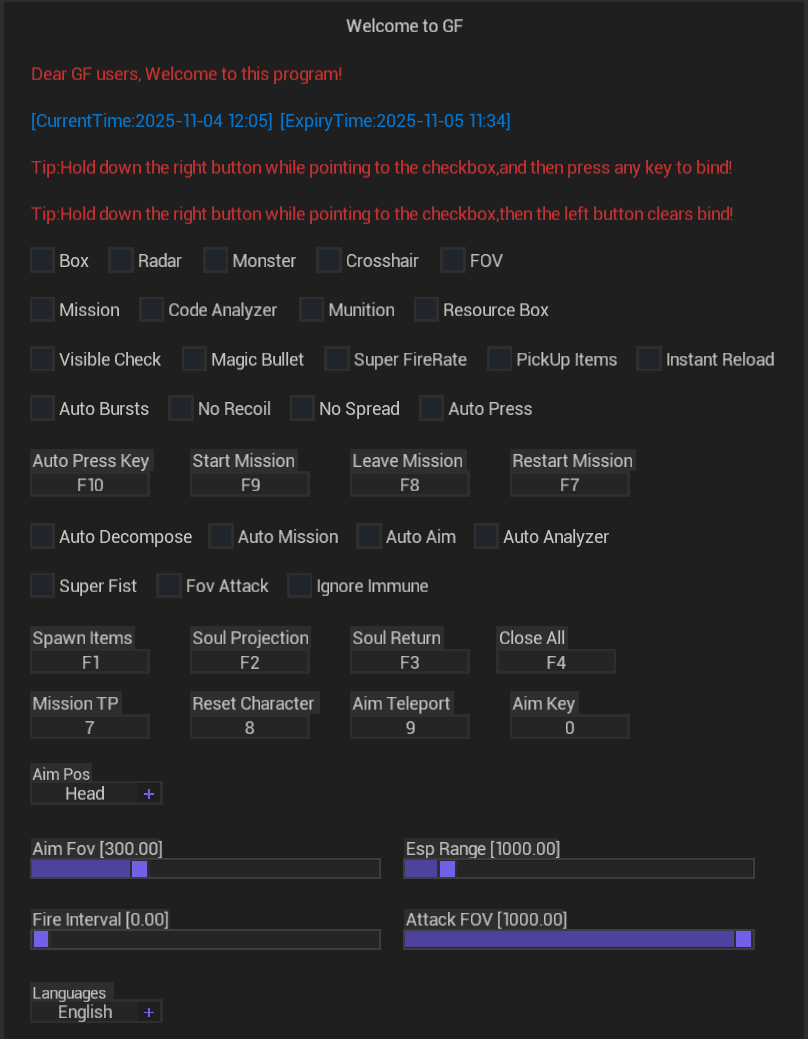Click the Close All F4 key field
808x1039 pixels.
tap(556, 662)
